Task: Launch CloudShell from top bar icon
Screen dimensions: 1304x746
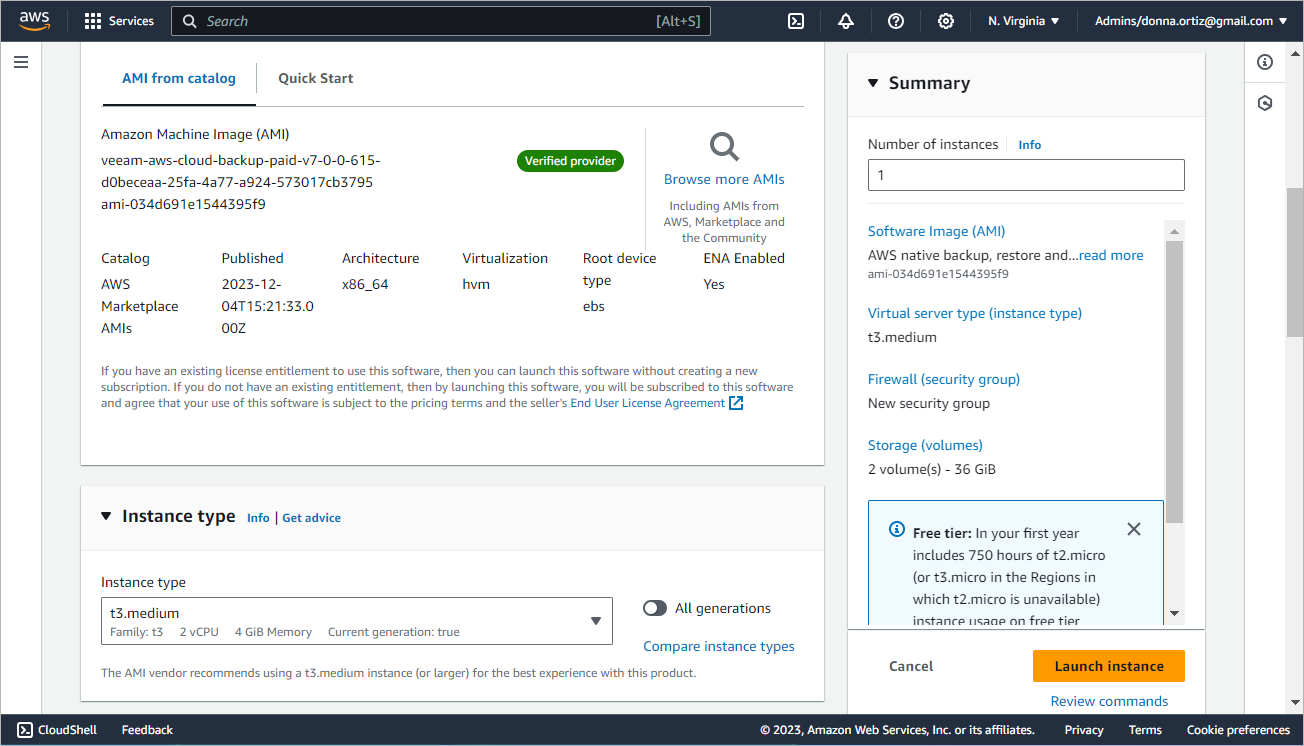Action: [x=796, y=21]
